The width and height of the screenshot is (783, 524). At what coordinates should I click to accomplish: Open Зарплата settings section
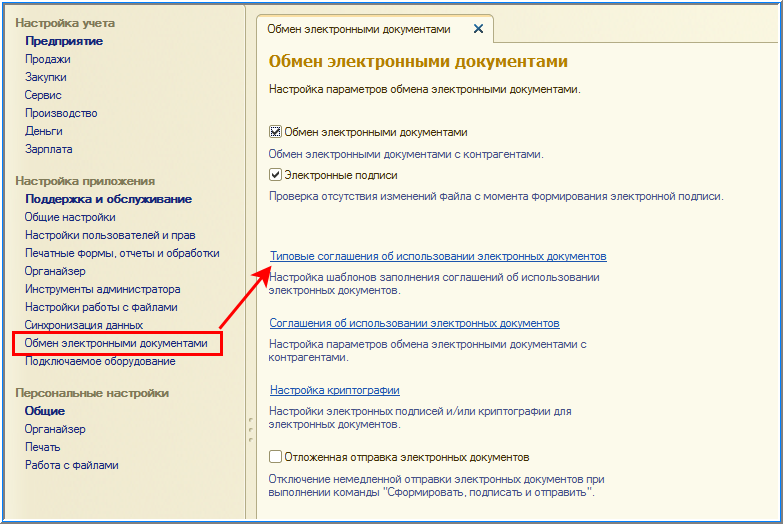click(x=48, y=149)
